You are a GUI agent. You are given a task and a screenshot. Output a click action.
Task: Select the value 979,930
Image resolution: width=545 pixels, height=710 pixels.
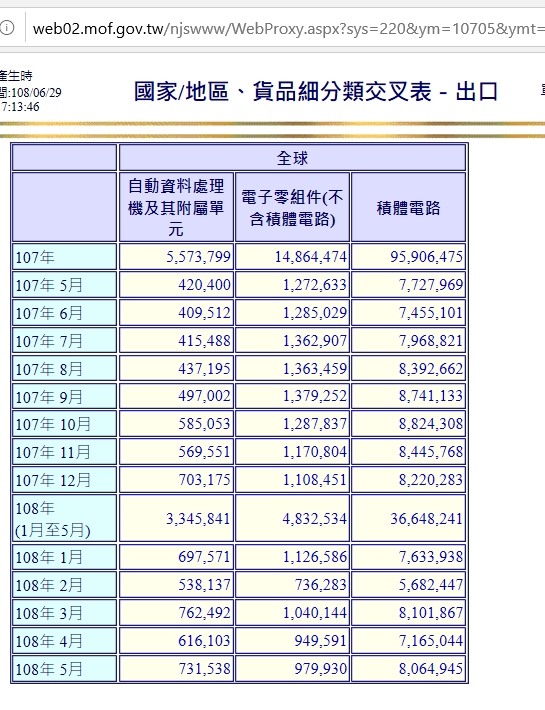[320, 668]
